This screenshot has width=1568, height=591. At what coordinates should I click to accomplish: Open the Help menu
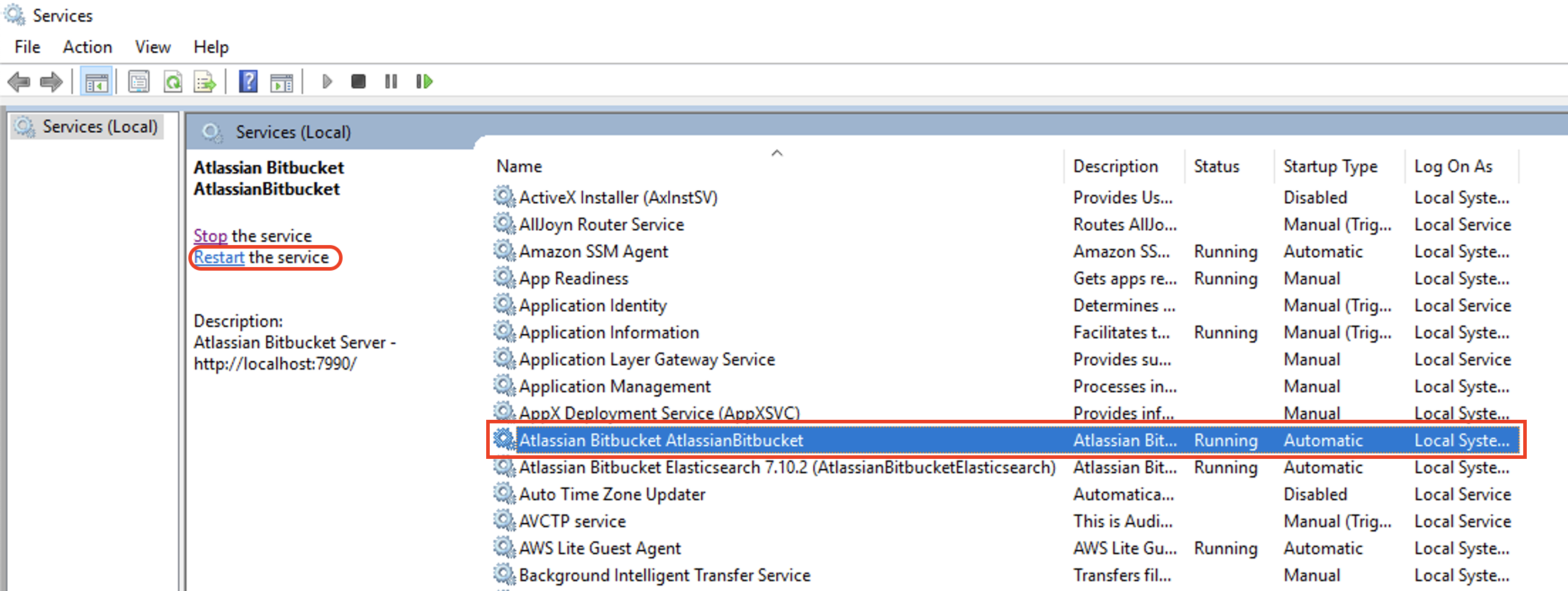211,47
